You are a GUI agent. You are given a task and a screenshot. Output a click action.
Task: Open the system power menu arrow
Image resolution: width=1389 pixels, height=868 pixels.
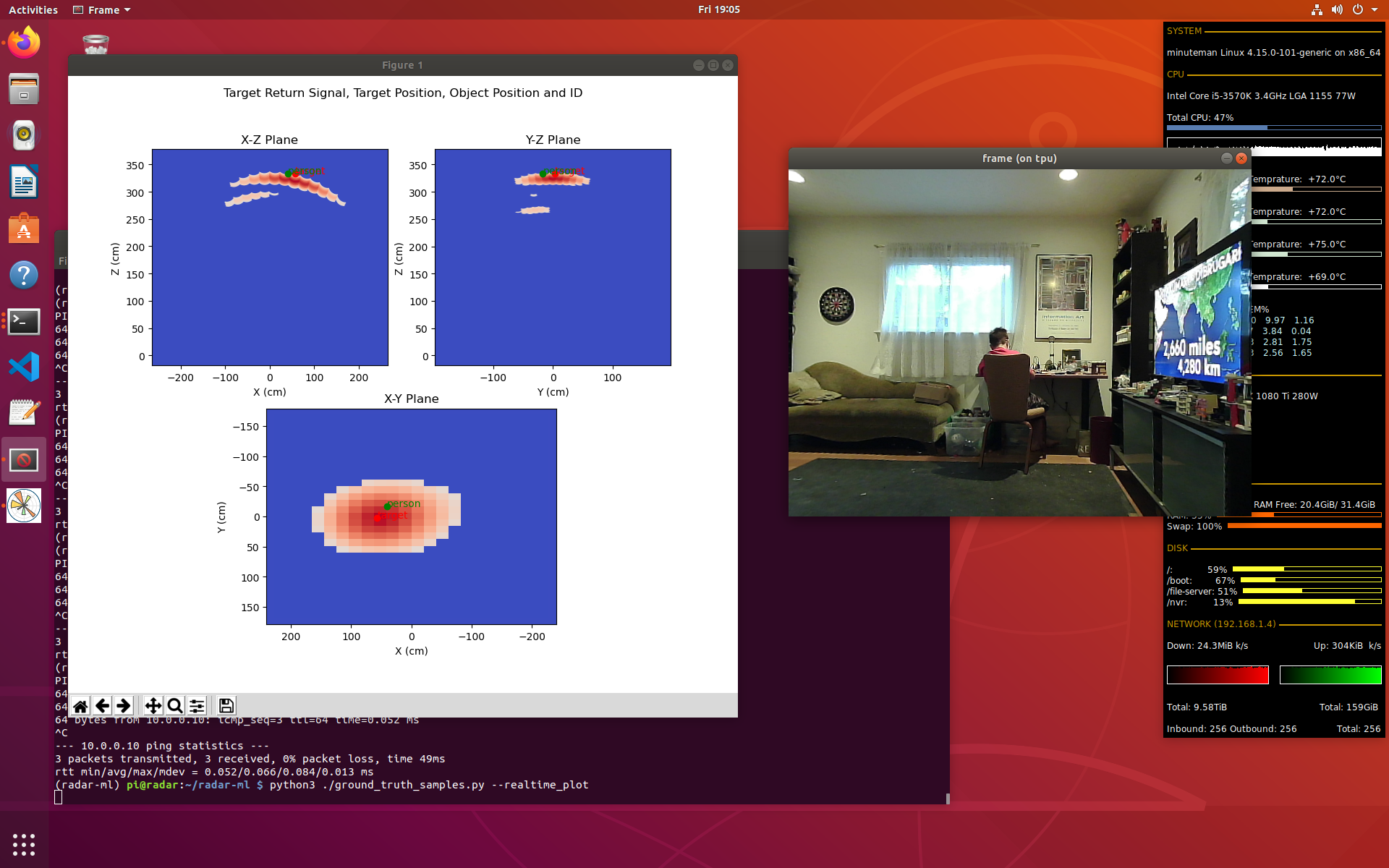[1375, 10]
